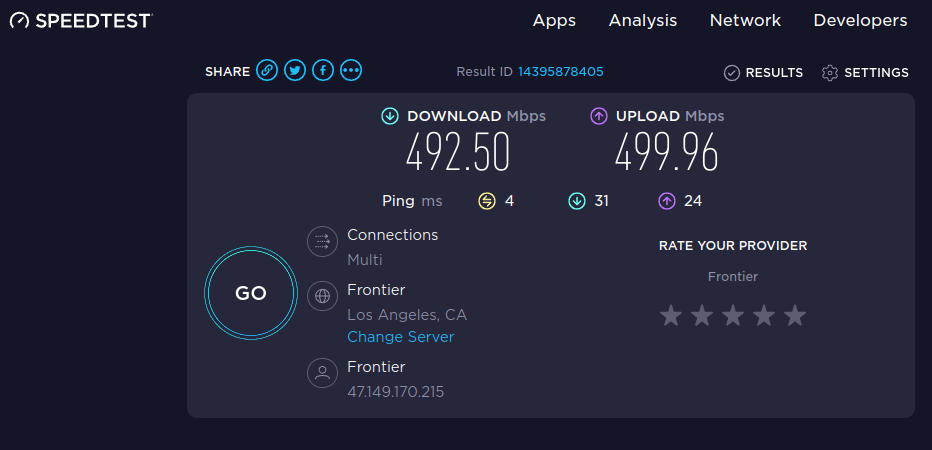This screenshot has width=932, height=450.
Task: Rate provider with first star
Action: point(671,316)
